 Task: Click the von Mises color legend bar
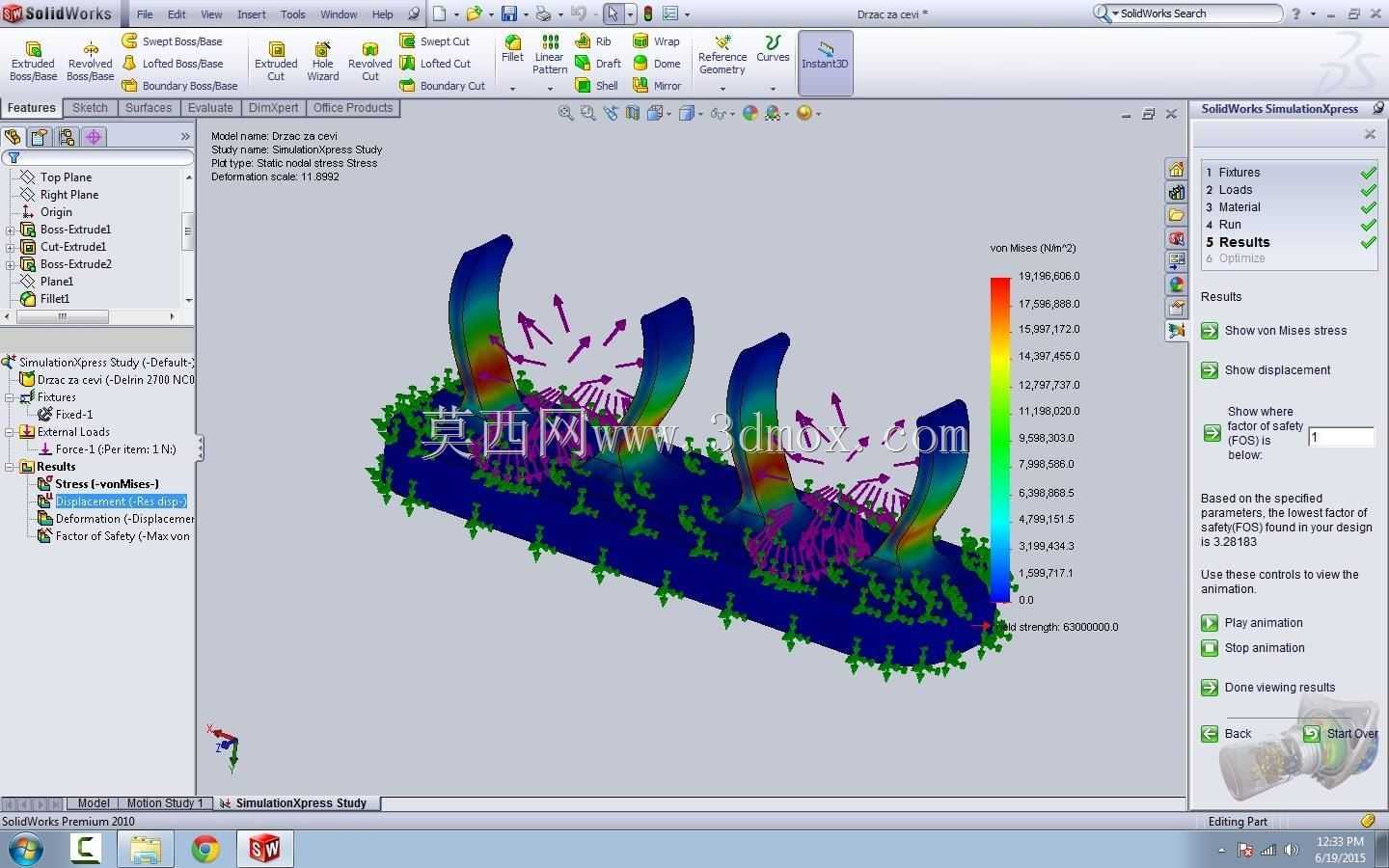(x=1000, y=438)
